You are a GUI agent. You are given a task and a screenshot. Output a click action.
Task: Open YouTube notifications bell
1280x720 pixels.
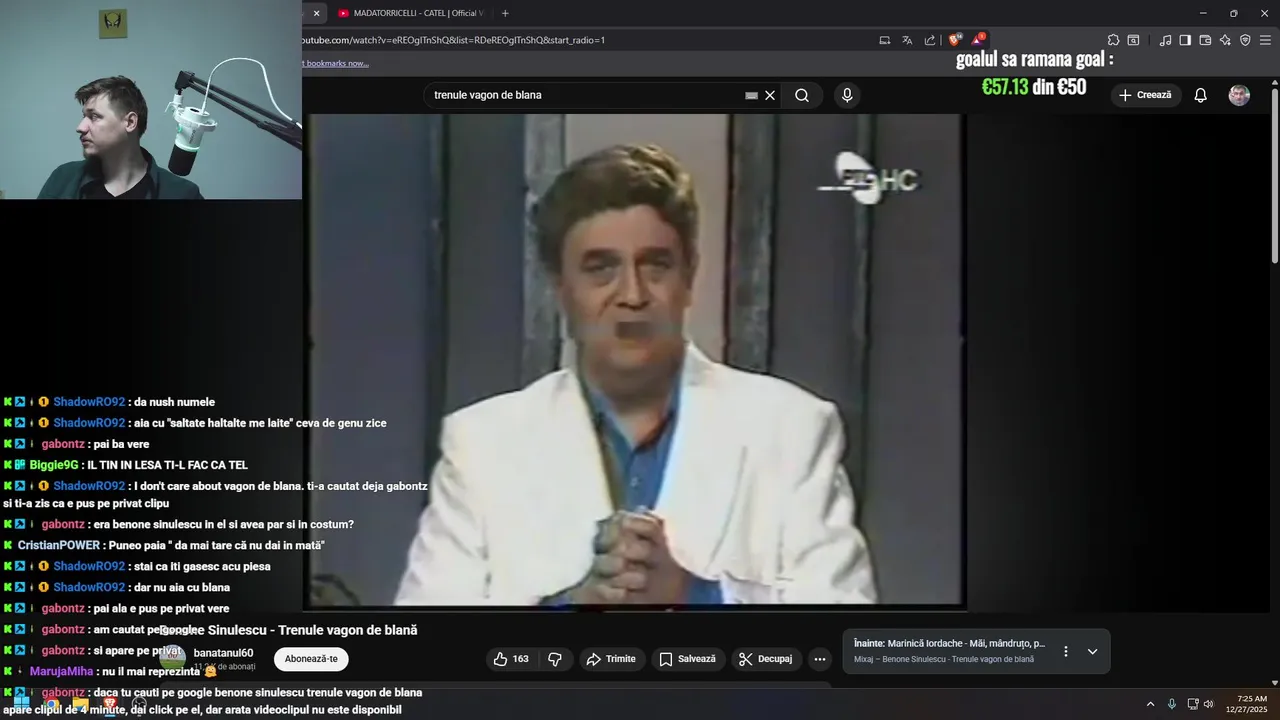(x=1201, y=95)
